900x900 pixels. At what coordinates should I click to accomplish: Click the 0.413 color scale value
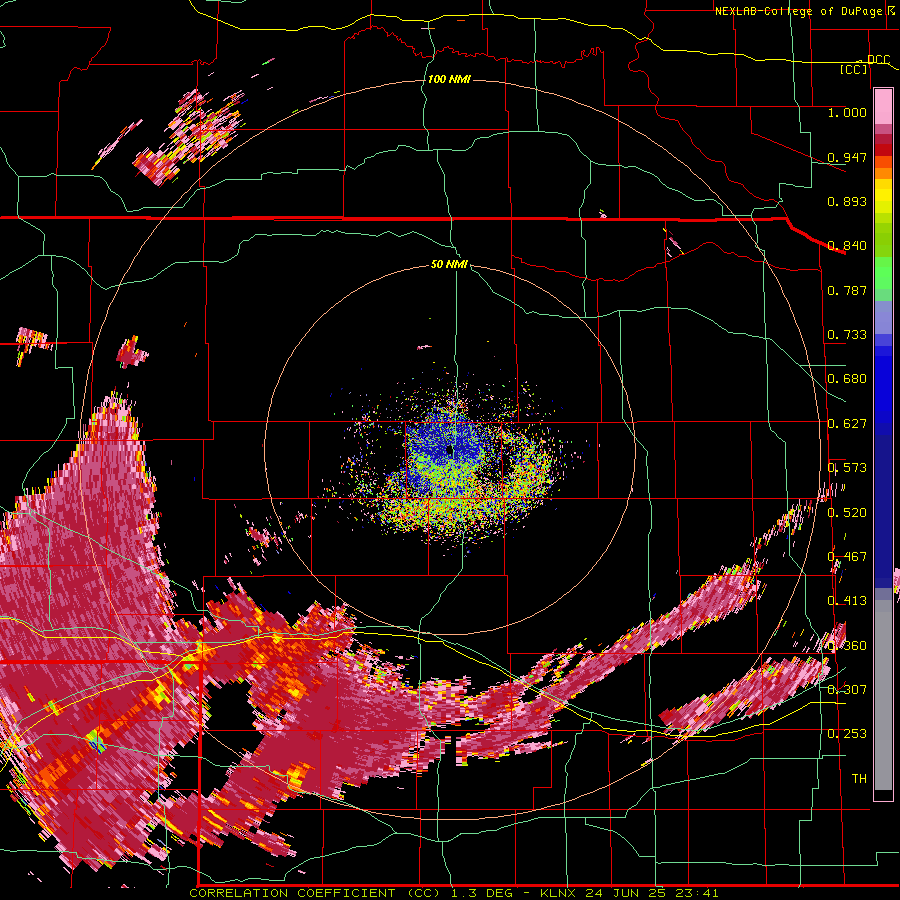point(847,601)
